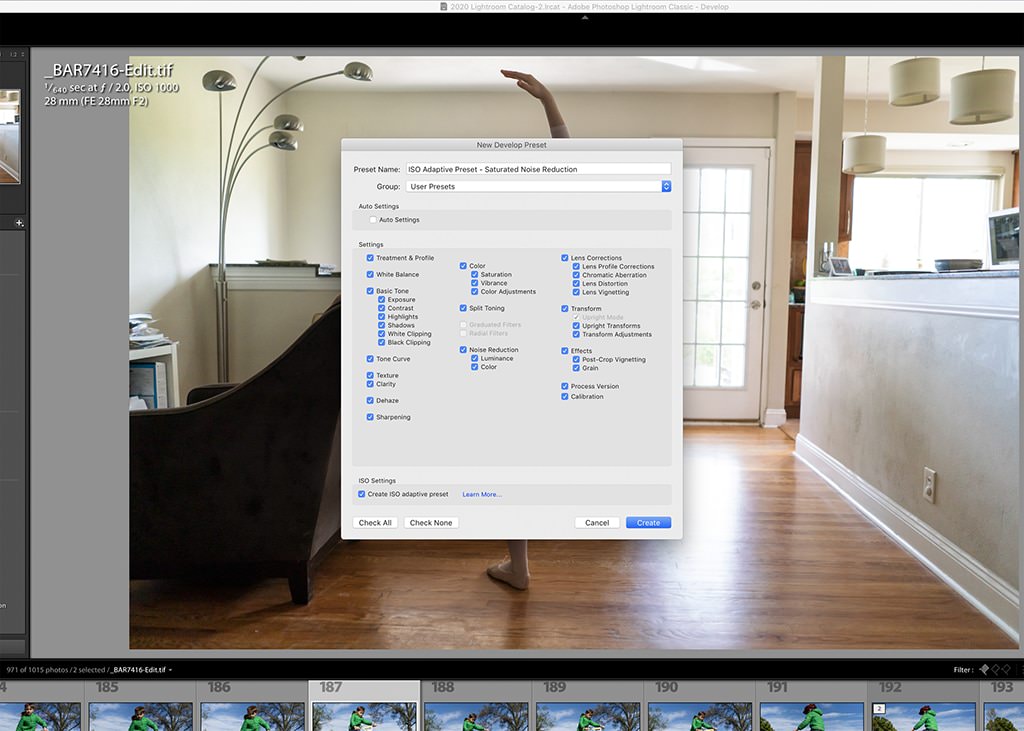Uncheck the Noise Reduction group checkbox
Image resolution: width=1024 pixels, height=731 pixels.
click(463, 349)
